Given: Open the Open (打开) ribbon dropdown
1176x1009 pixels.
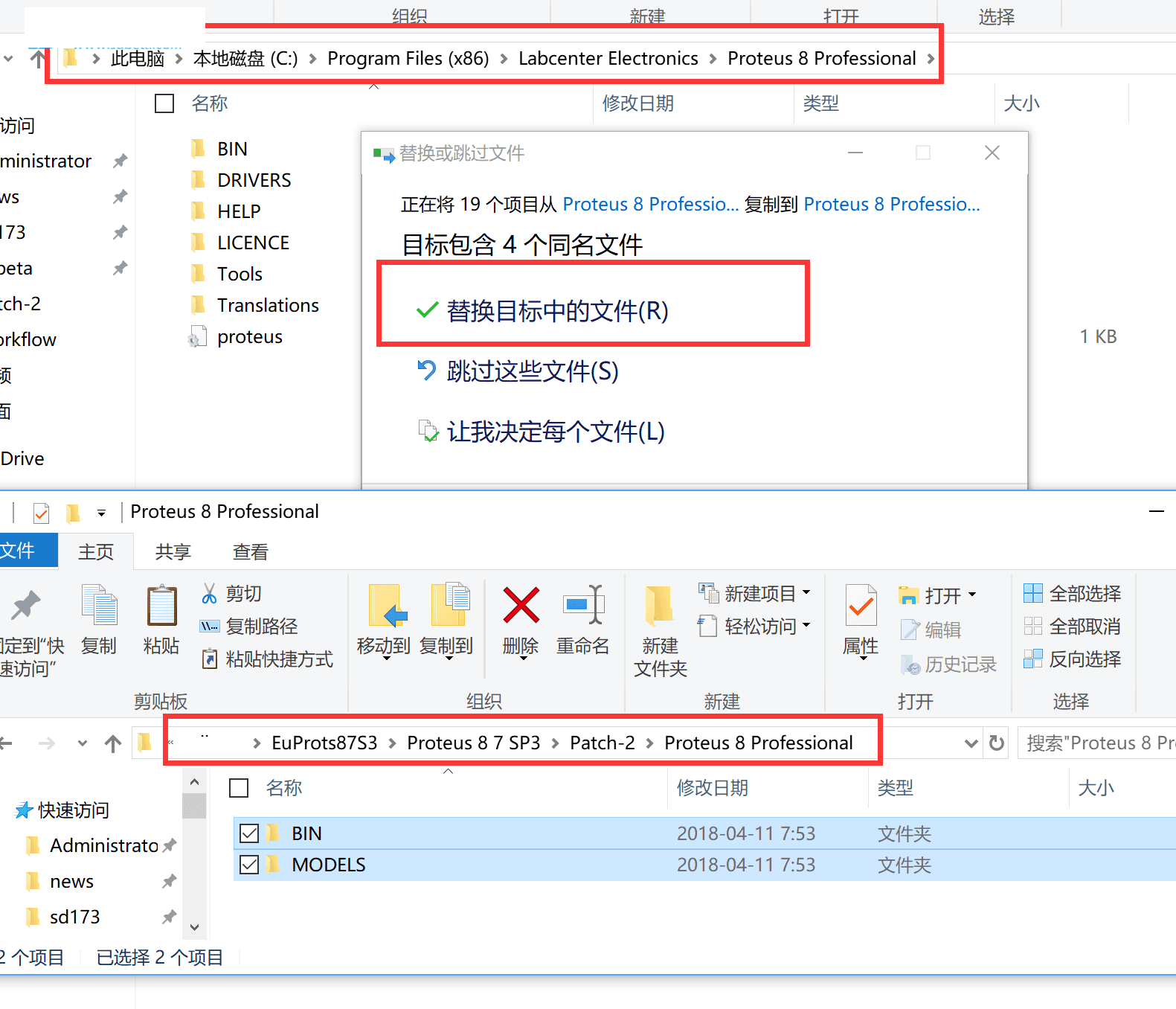Looking at the screenshot, I should tap(937, 595).
